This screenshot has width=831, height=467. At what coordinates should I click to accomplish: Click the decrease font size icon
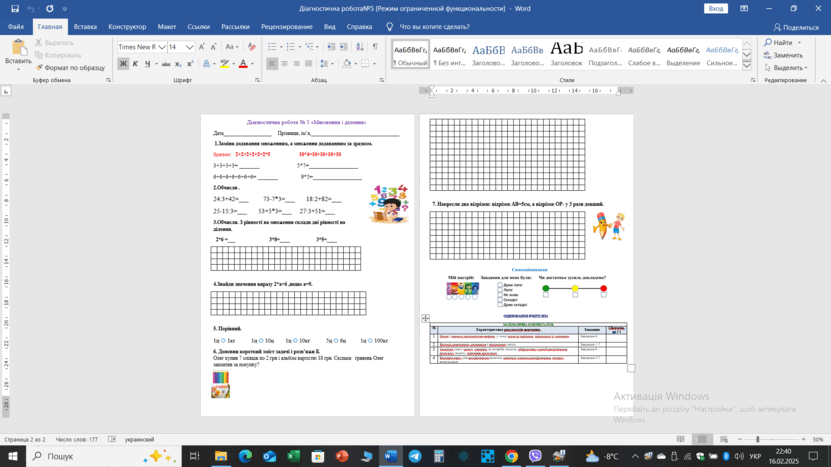(214, 47)
